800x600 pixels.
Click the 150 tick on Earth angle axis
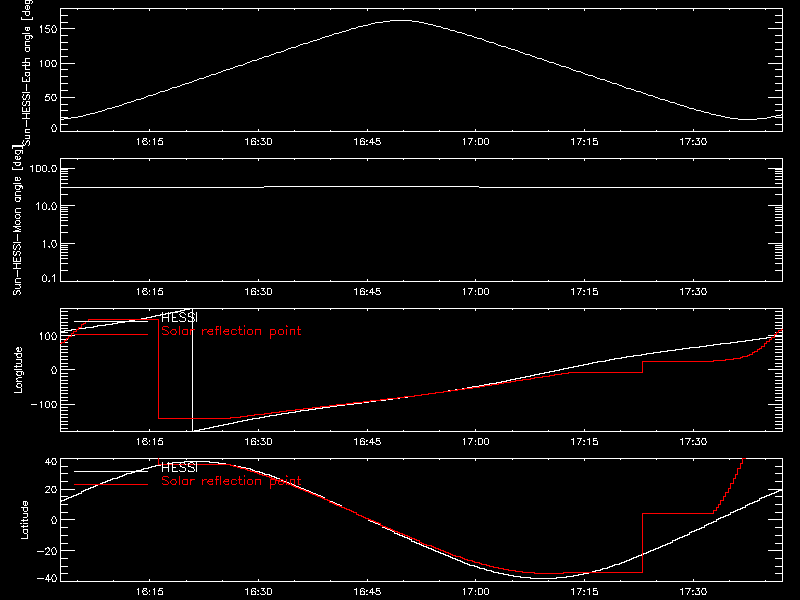(47, 29)
